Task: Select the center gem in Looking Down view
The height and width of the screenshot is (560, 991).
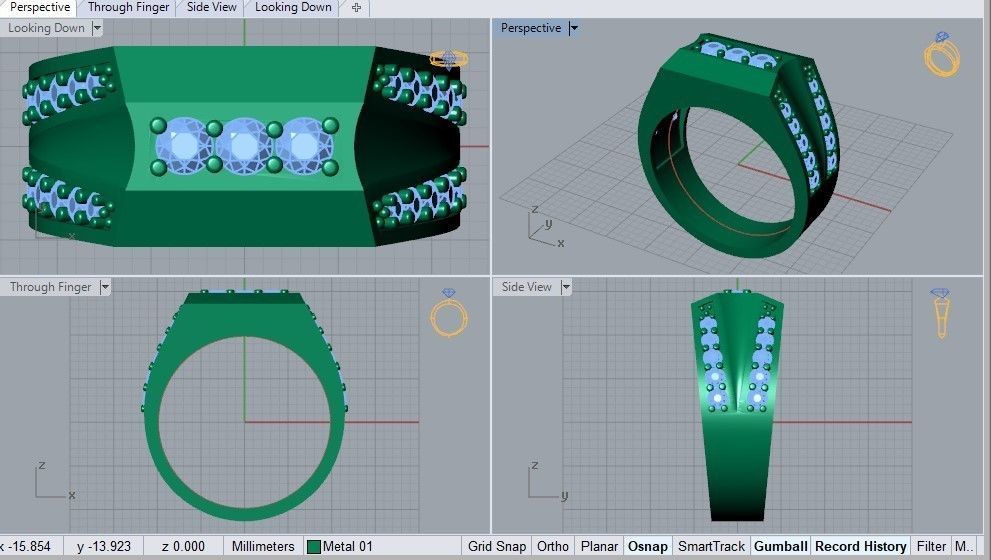Action: [x=244, y=147]
